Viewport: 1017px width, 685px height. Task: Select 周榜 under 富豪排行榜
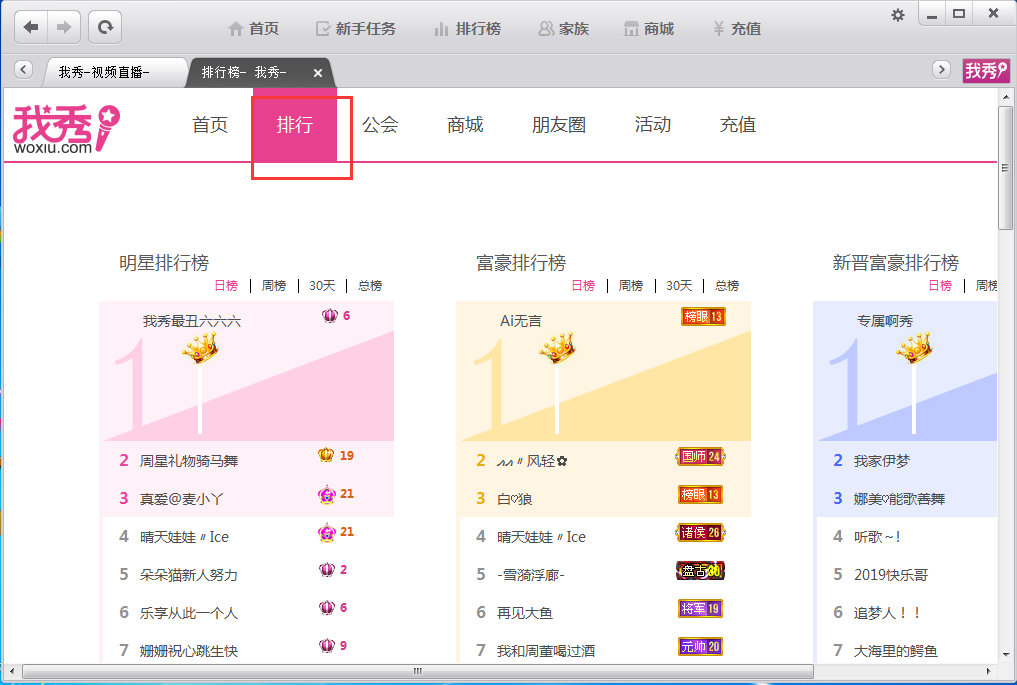click(x=630, y=285)
